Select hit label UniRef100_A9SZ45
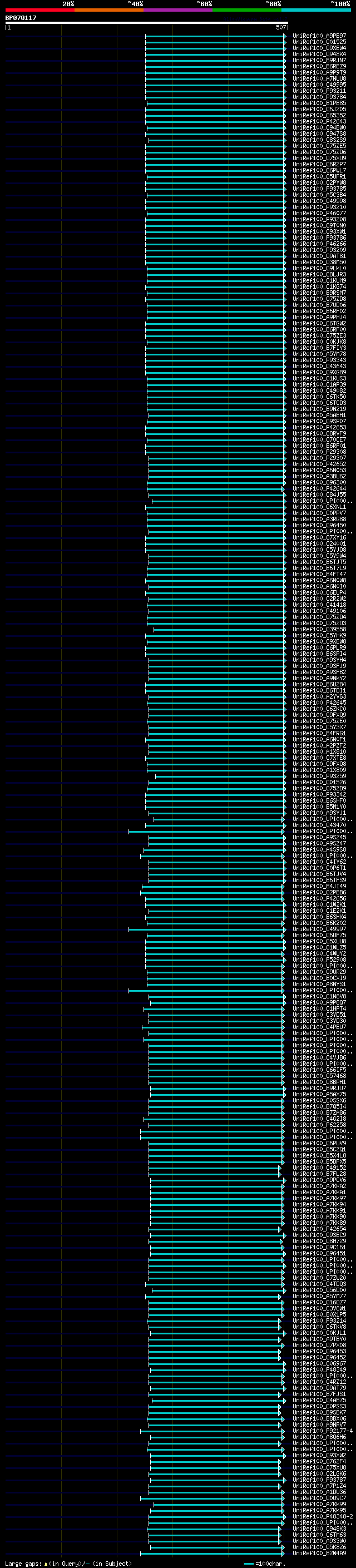The image size is (356, 1568). pyautogui.click(x=319, y=837)
